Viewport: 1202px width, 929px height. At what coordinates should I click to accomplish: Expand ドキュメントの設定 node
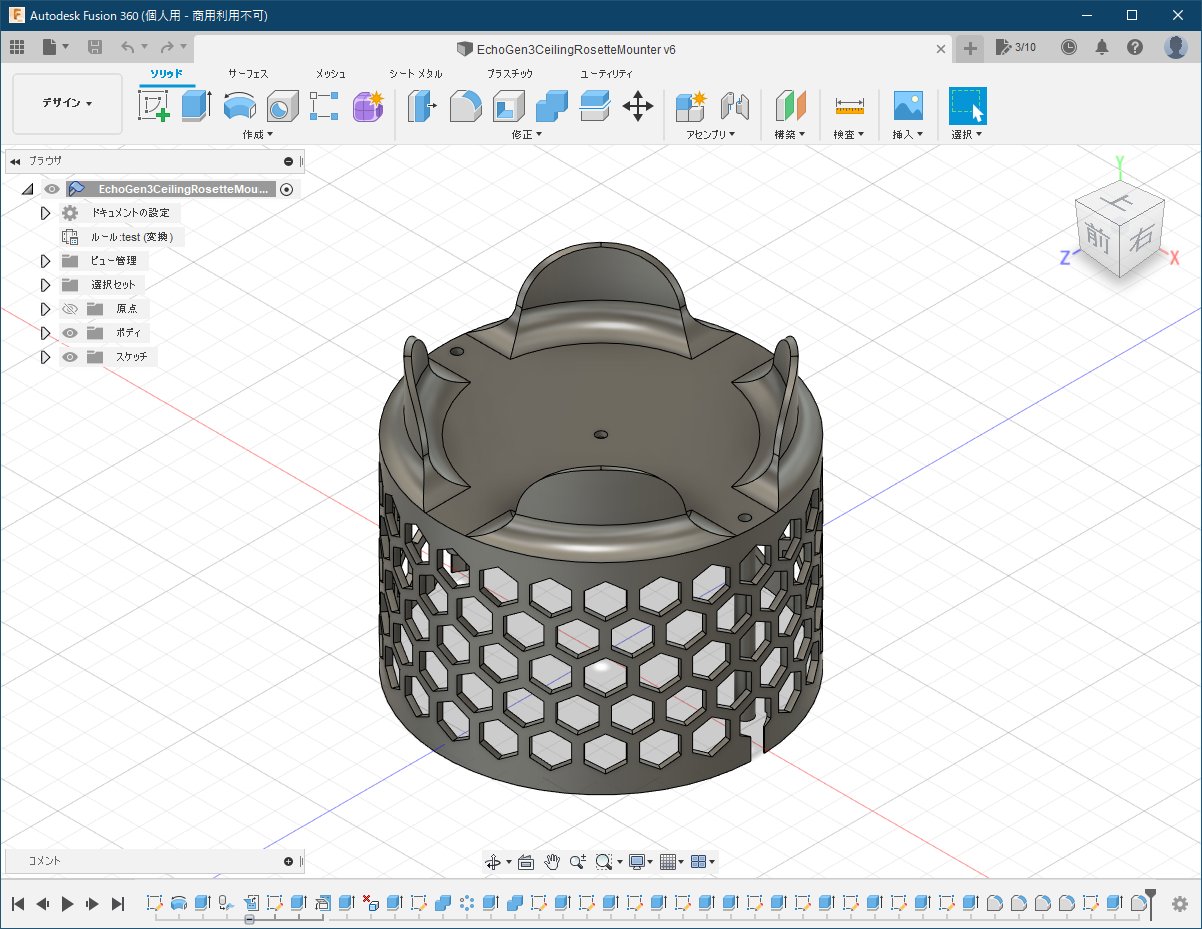[x=45, y=213]
